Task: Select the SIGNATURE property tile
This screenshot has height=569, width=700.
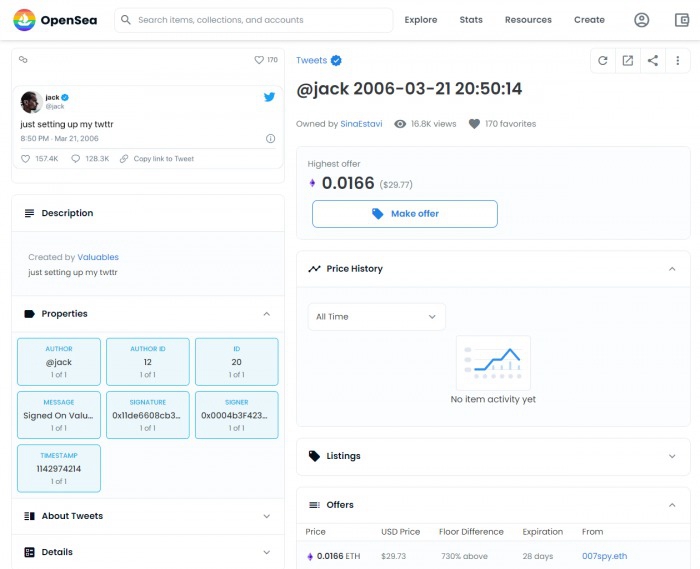Action: (x=148, y=415)
